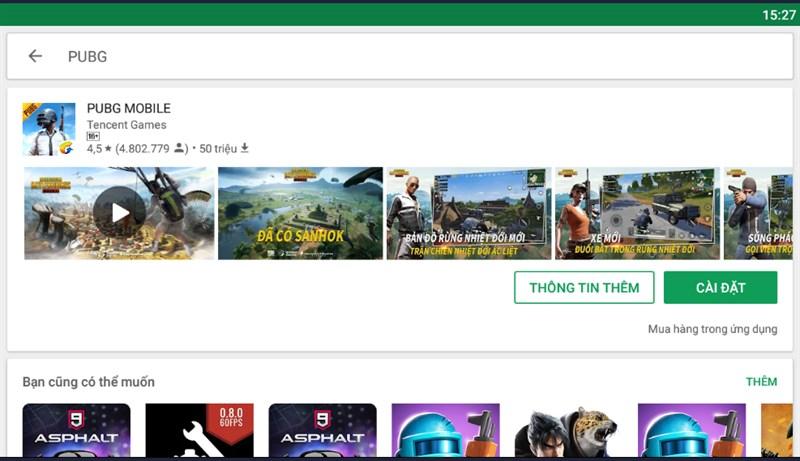Click the download count arrow icon

pos(245,148)
